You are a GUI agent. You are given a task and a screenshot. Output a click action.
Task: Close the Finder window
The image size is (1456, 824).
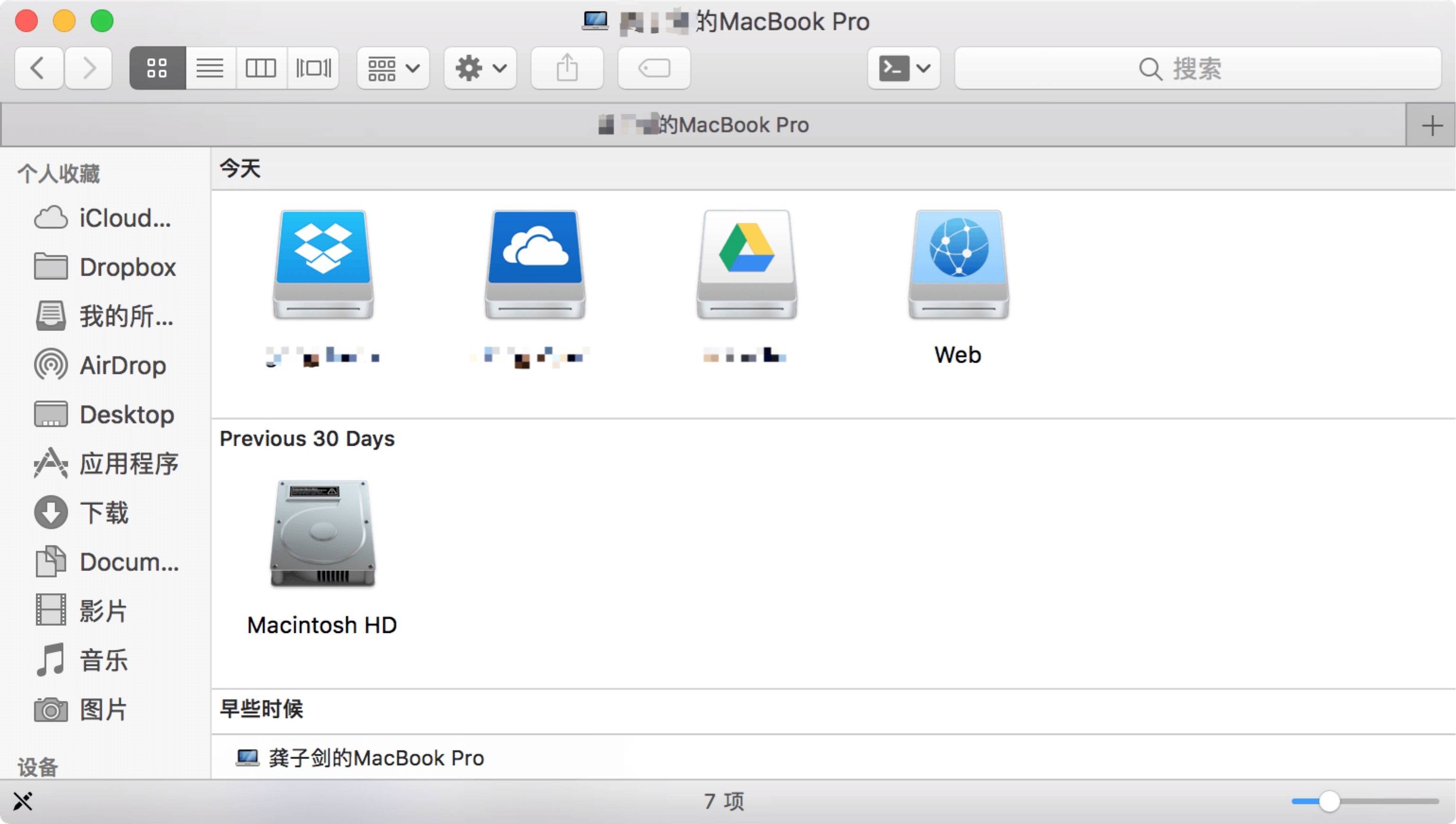[26, 22]
